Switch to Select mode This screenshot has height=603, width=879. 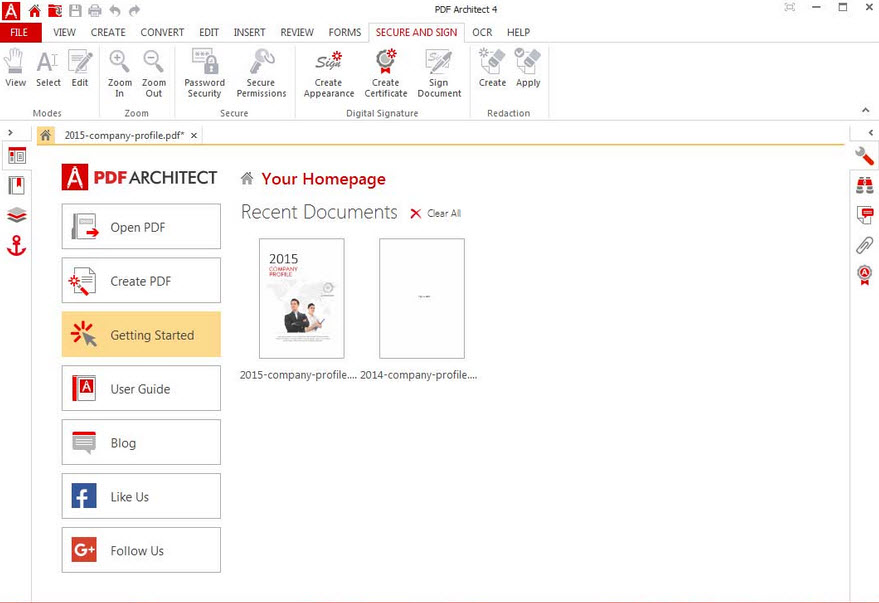tap(47, 72)
